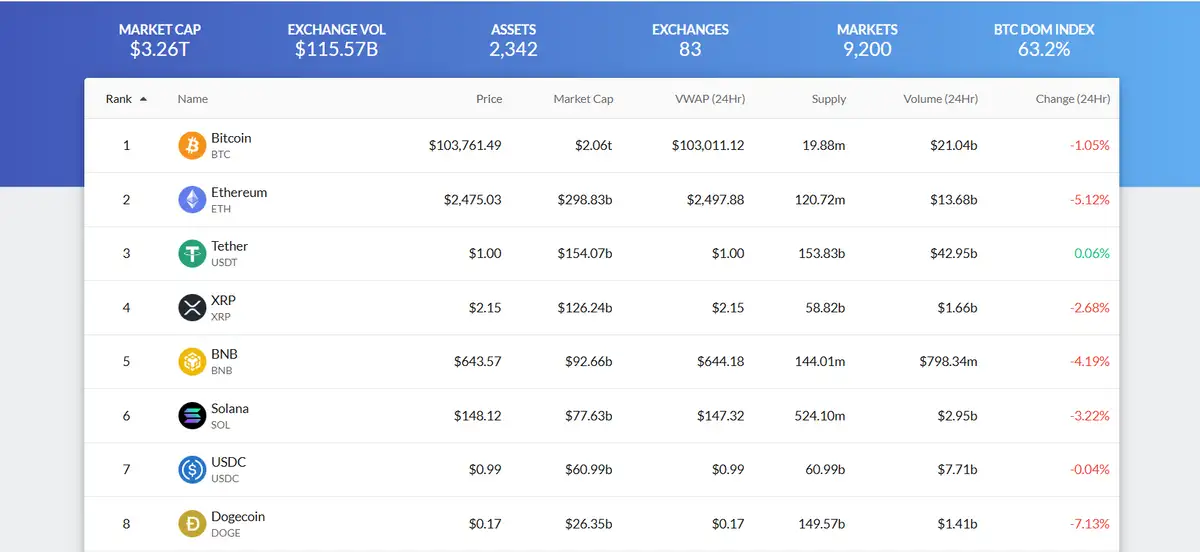
Task: Click BNB volume $798.34m
Action: tap(948, 361)
